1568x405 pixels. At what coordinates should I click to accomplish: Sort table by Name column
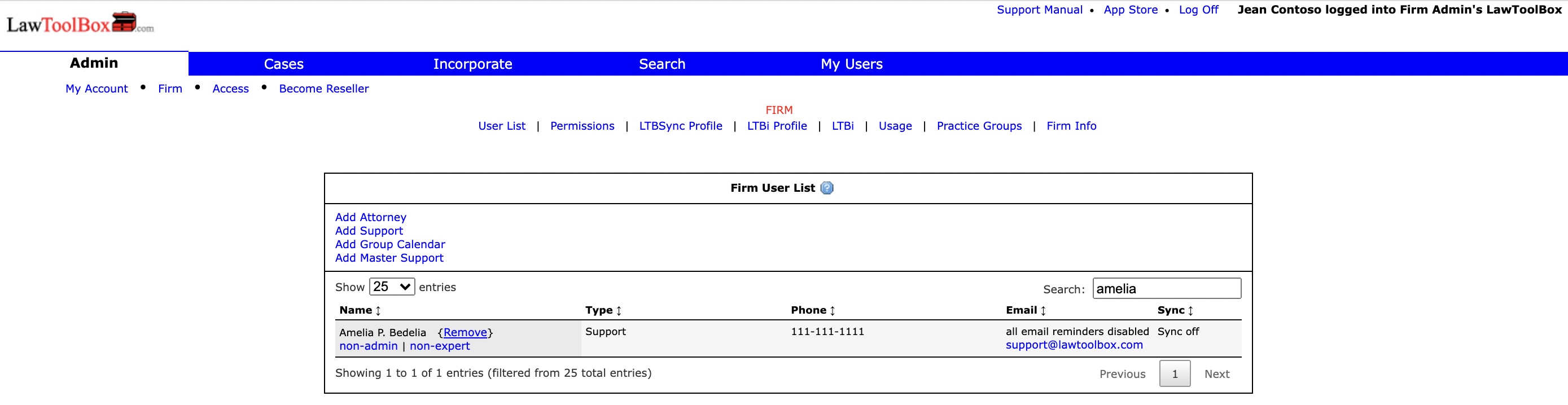360,310
